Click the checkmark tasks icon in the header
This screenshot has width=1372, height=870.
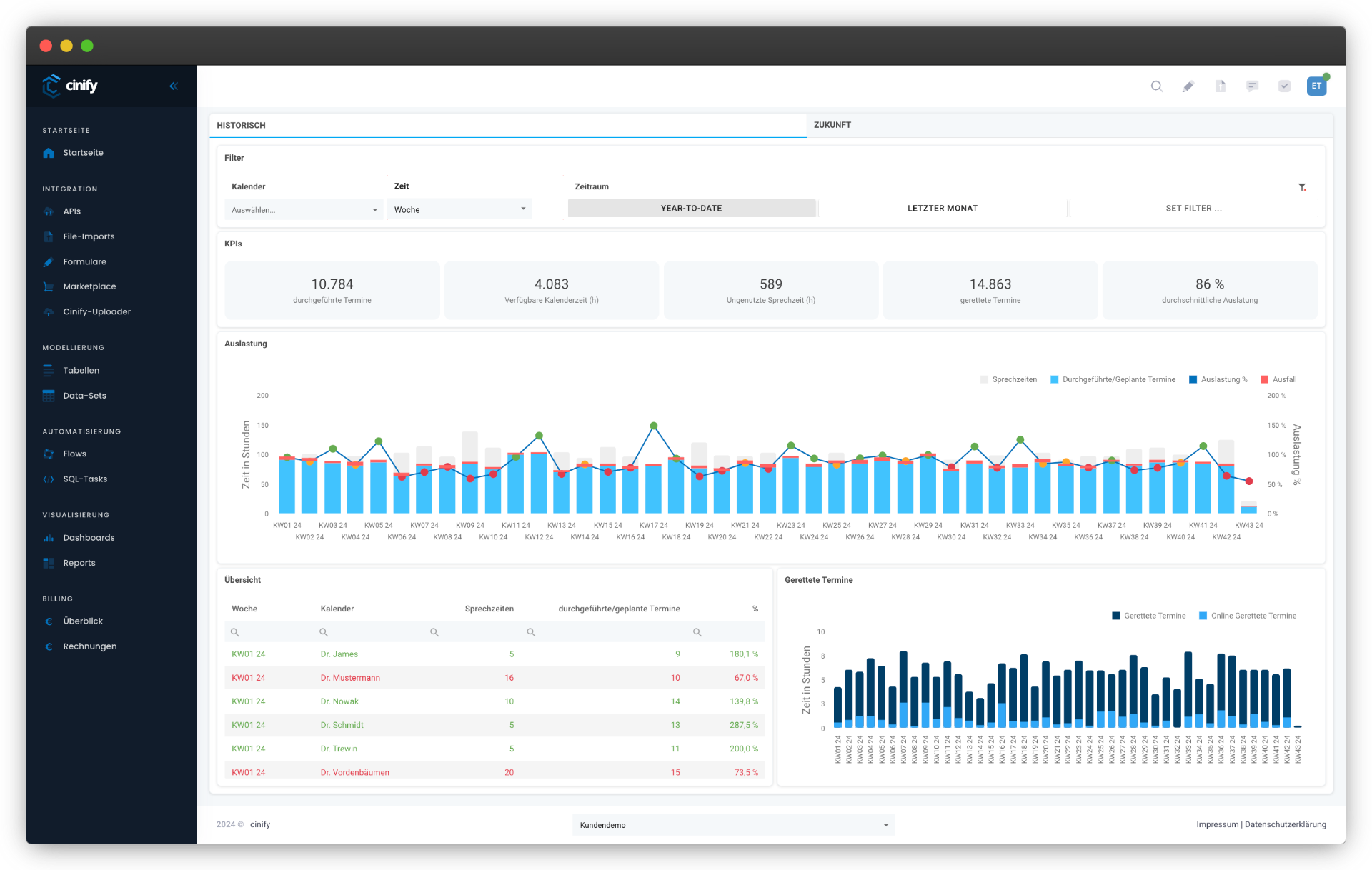point(1284,86)
